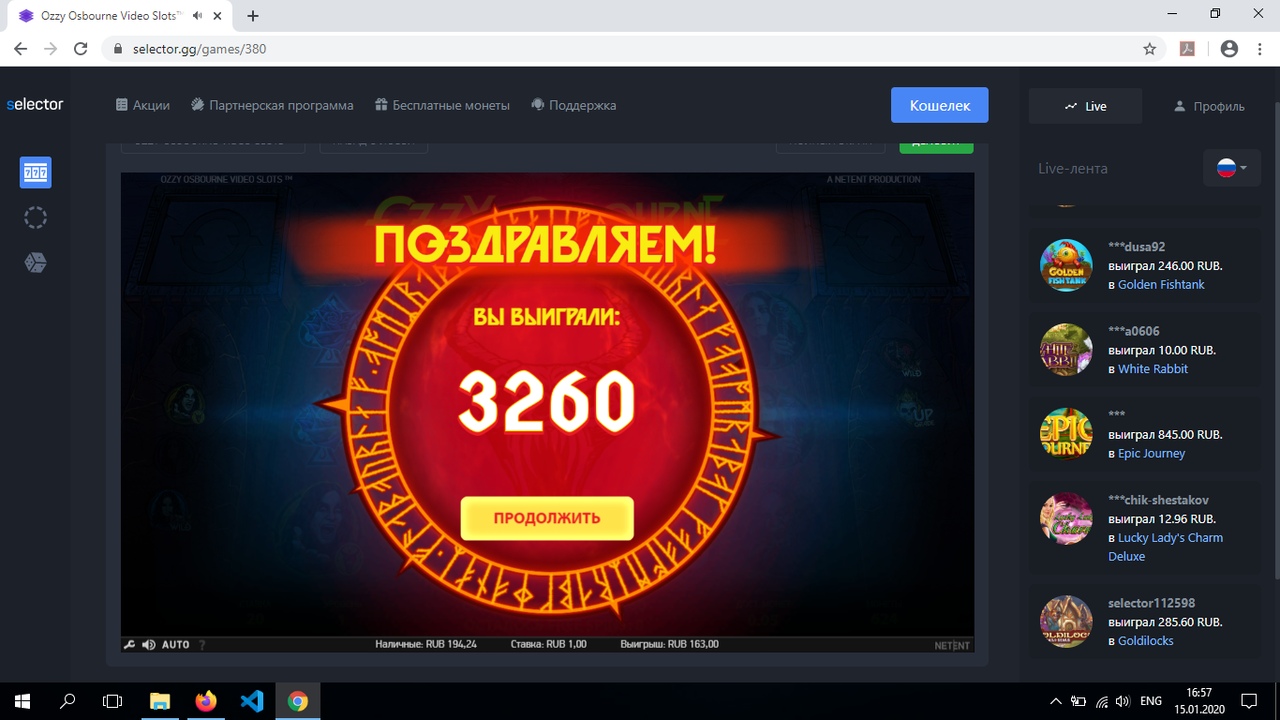
Task: Open Партнерская программа page
Action: 272,105
